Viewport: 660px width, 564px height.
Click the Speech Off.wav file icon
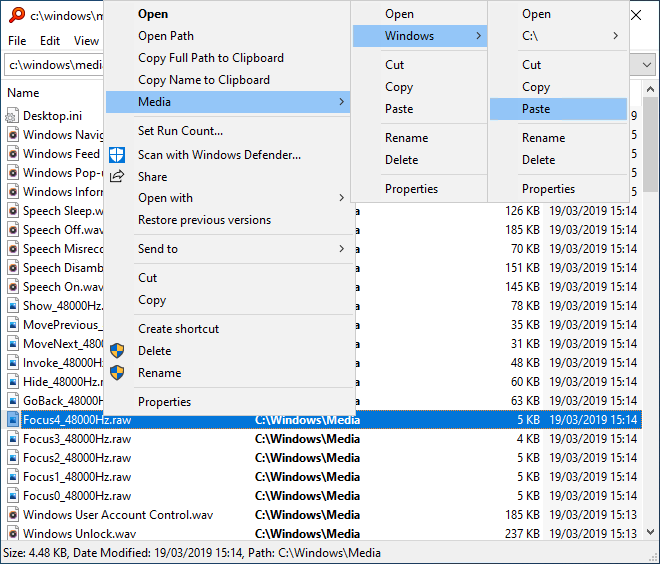13,230
